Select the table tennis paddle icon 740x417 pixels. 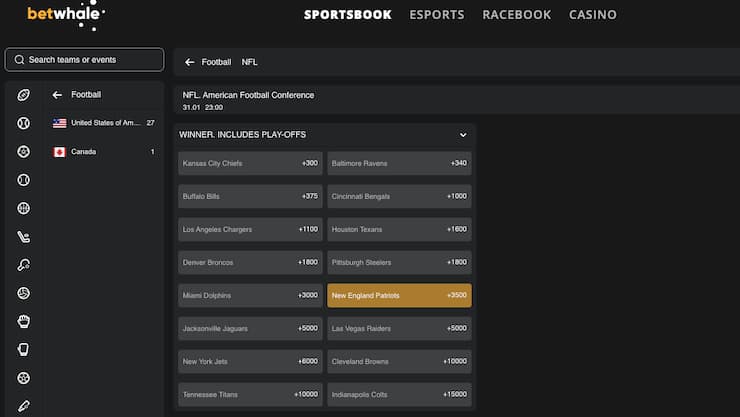pos(23,265)
